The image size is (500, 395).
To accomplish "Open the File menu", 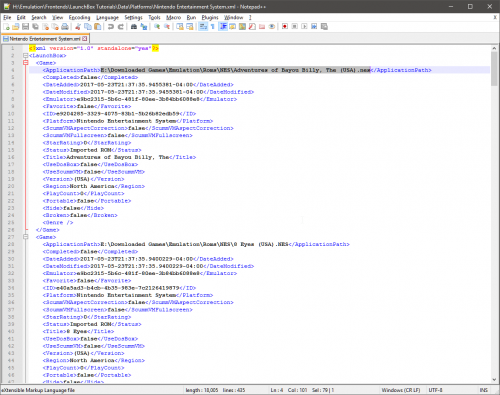I will (x=7, y=17).
